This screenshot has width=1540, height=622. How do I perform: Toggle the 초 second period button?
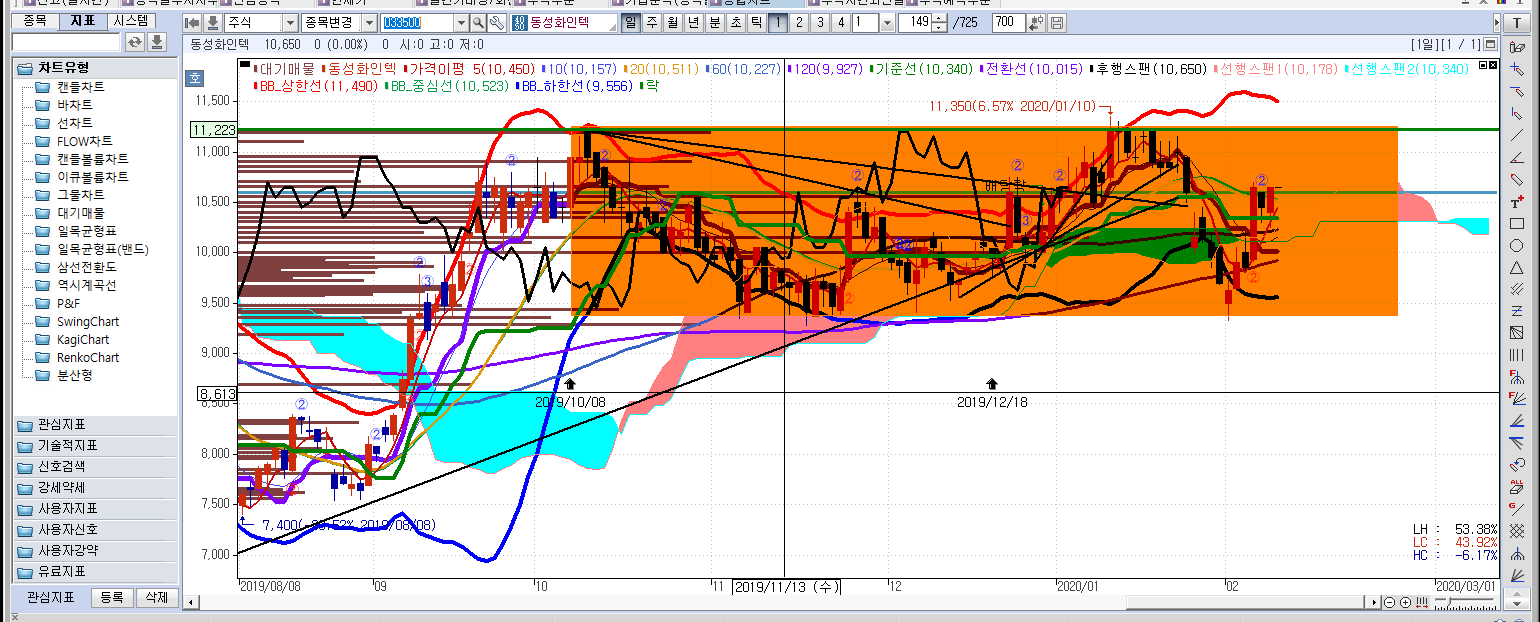pyautogui.click(x=736, y=22)
